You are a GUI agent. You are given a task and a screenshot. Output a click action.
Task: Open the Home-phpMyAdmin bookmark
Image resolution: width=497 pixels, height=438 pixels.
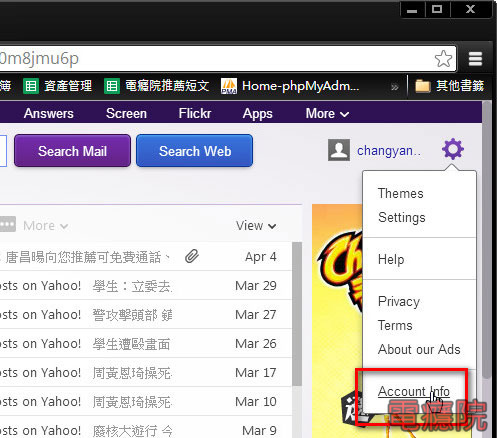pos(290,86)
